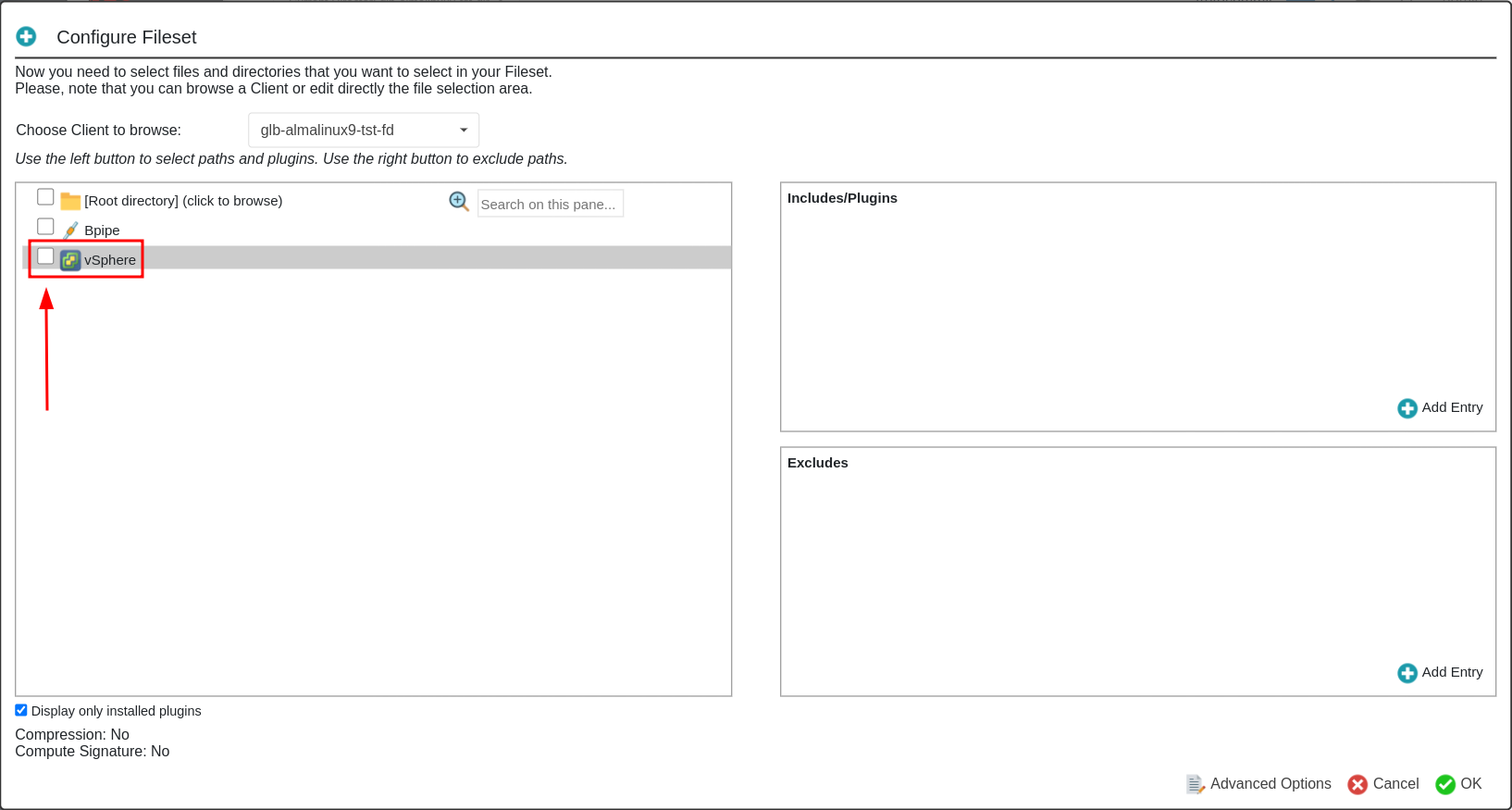This screenshot has height=810, width=1512.
Task: Open Advanced Options
Action: 1270,784
